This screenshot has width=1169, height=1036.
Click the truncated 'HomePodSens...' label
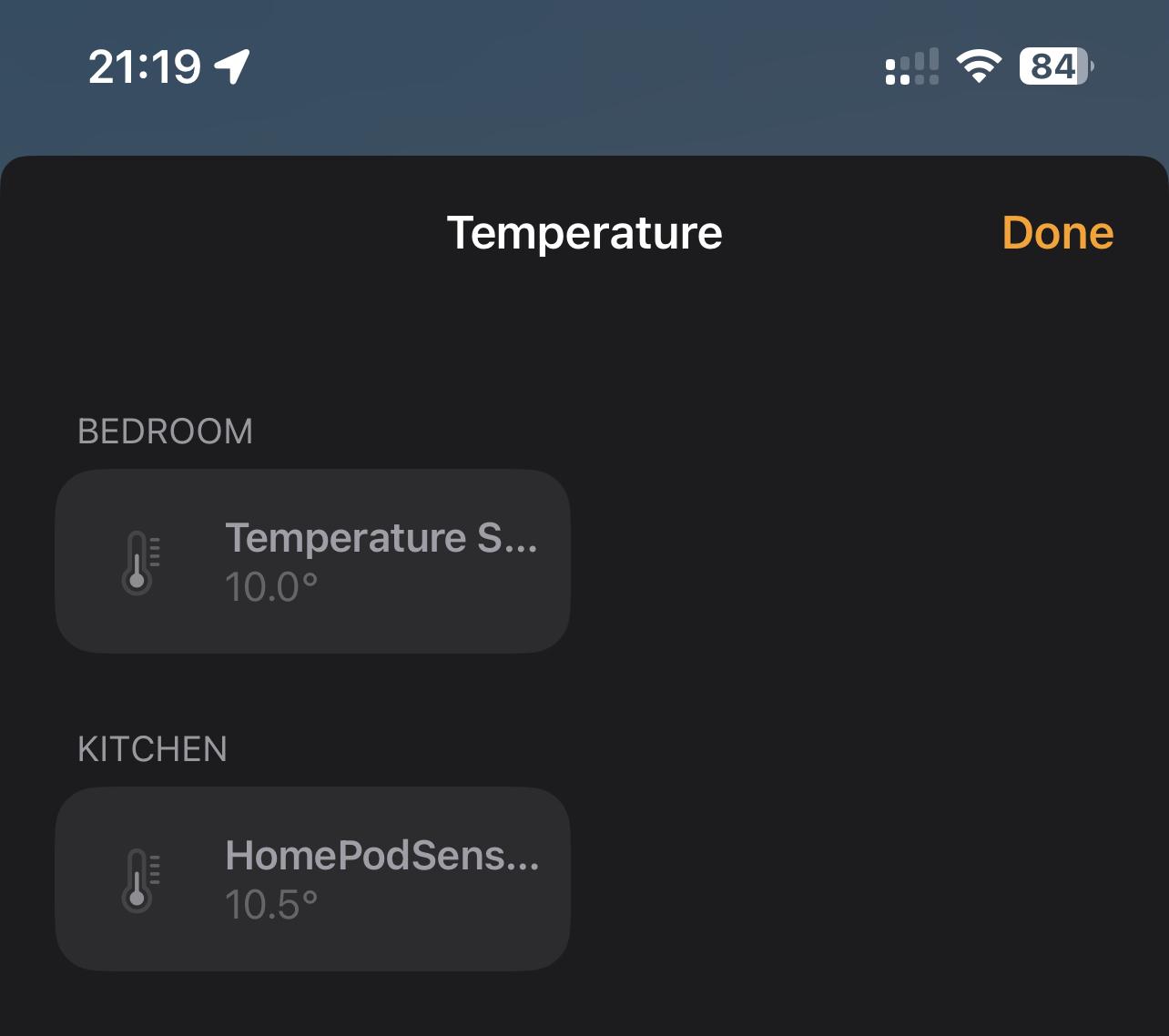point(381,856)
